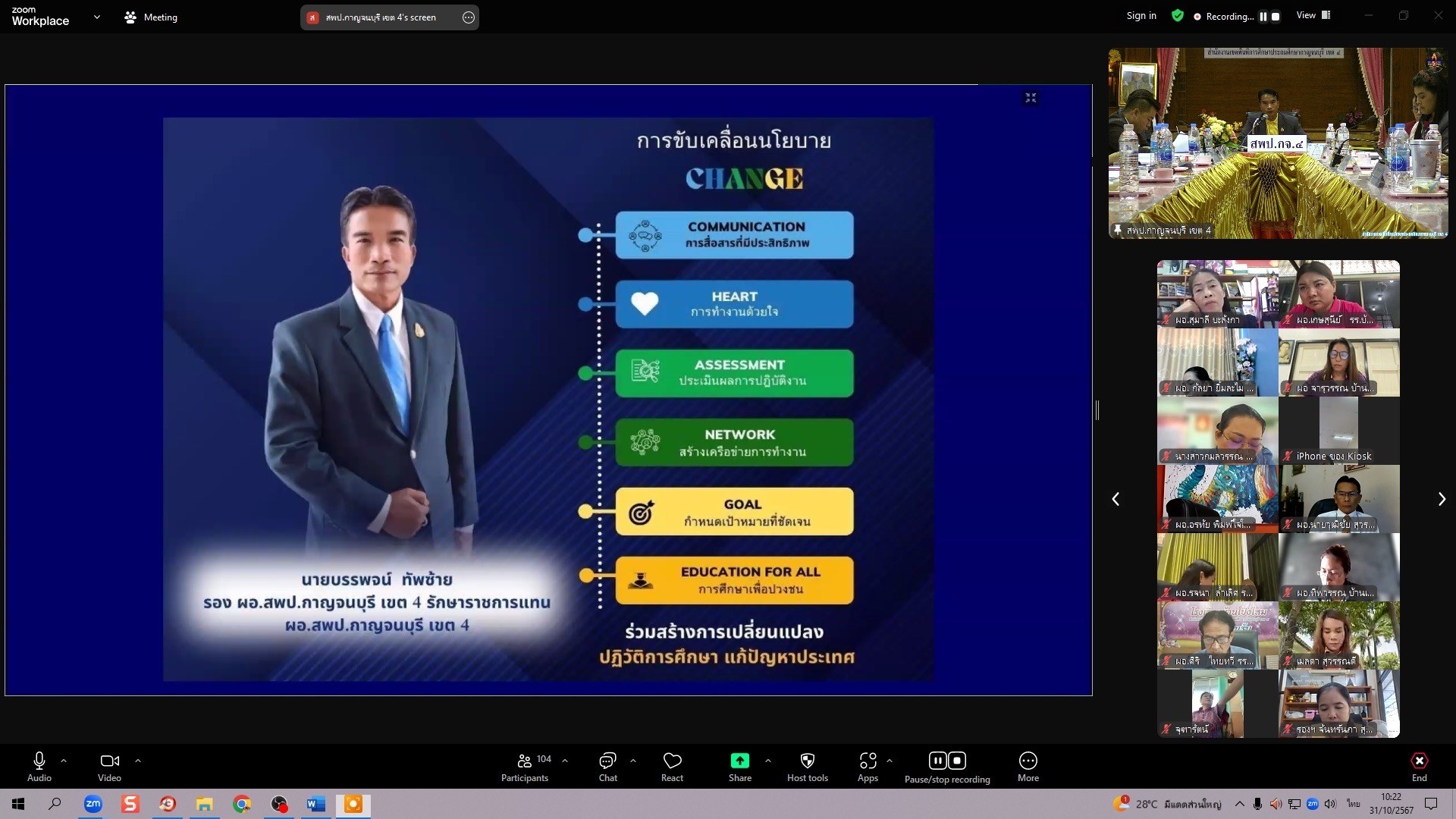Viewport: 1456px width, 819px height.
Task: Open the Participants panel
Action: (525, 767)
